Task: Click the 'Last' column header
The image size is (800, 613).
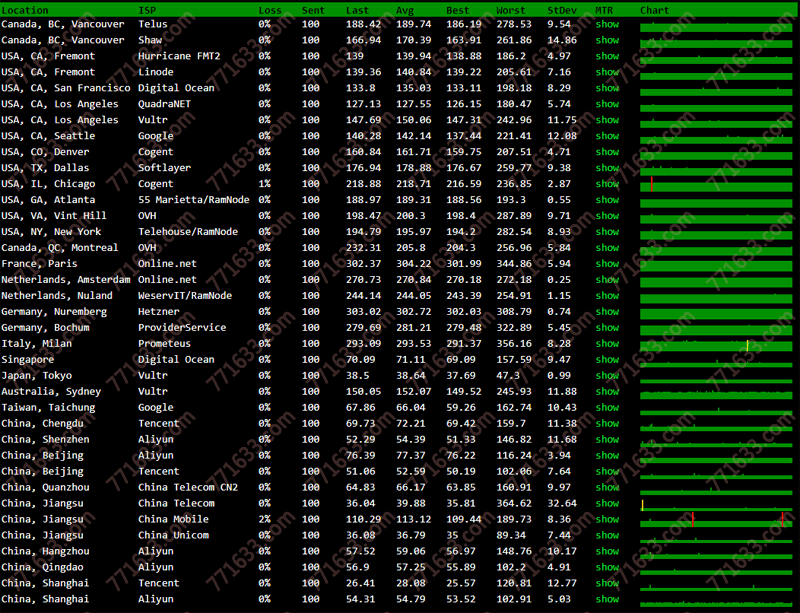Action: pos(357,10)
